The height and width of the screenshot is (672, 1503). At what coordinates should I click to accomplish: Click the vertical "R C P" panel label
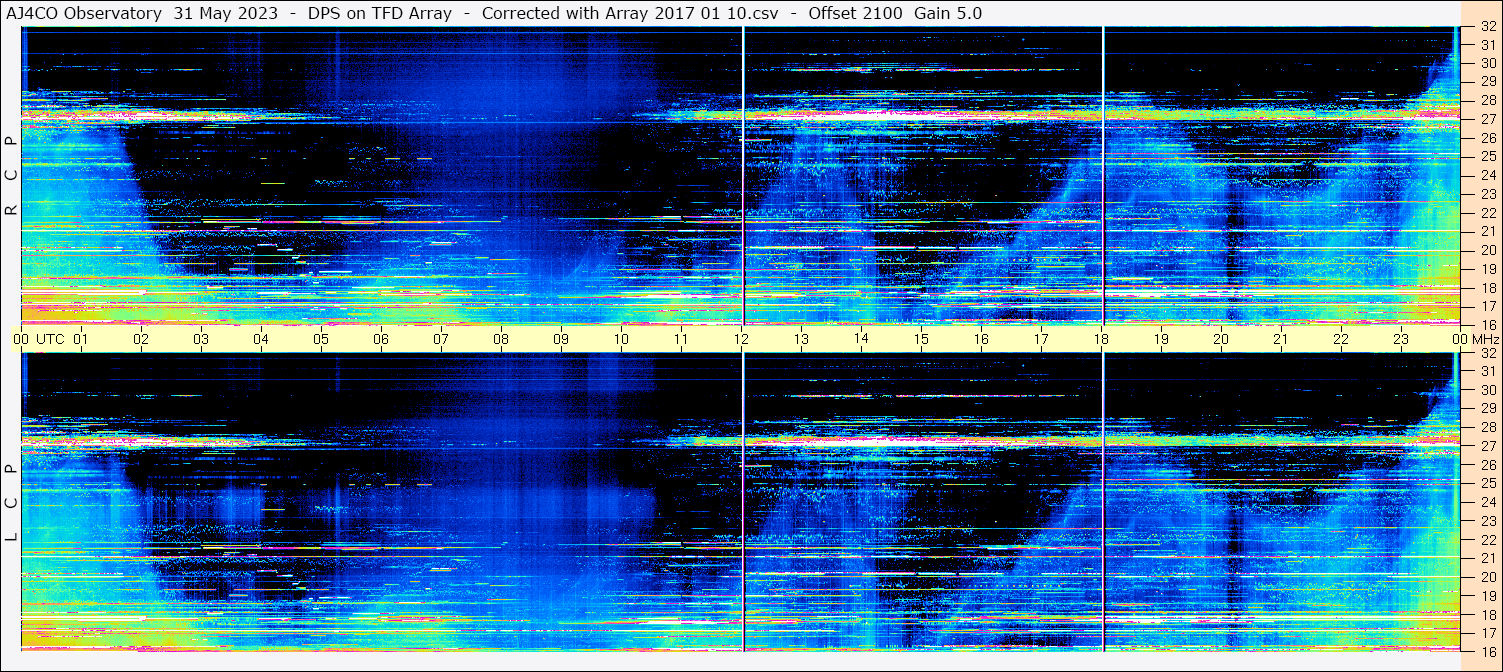pos(11,176)
